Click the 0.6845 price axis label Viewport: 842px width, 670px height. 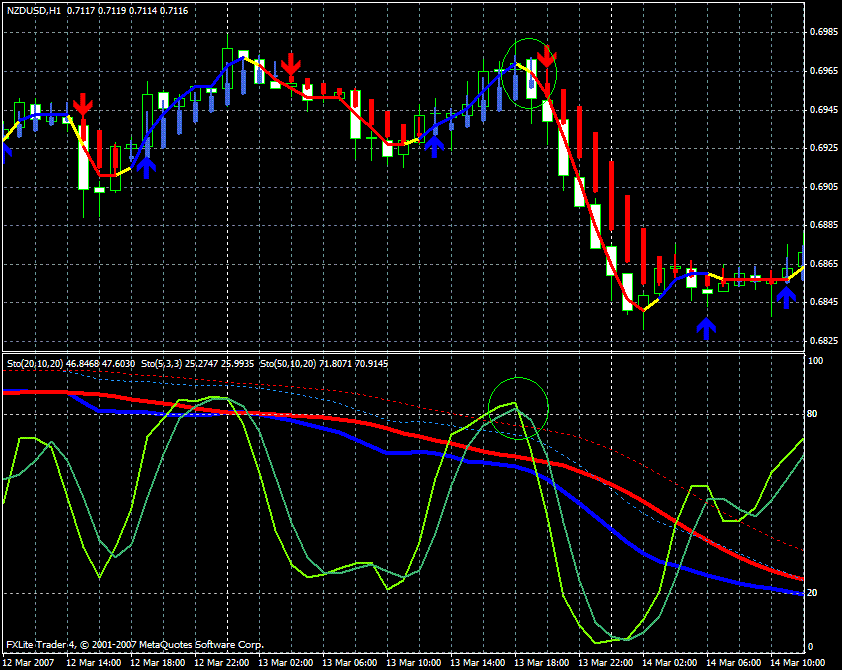point(824,301)
